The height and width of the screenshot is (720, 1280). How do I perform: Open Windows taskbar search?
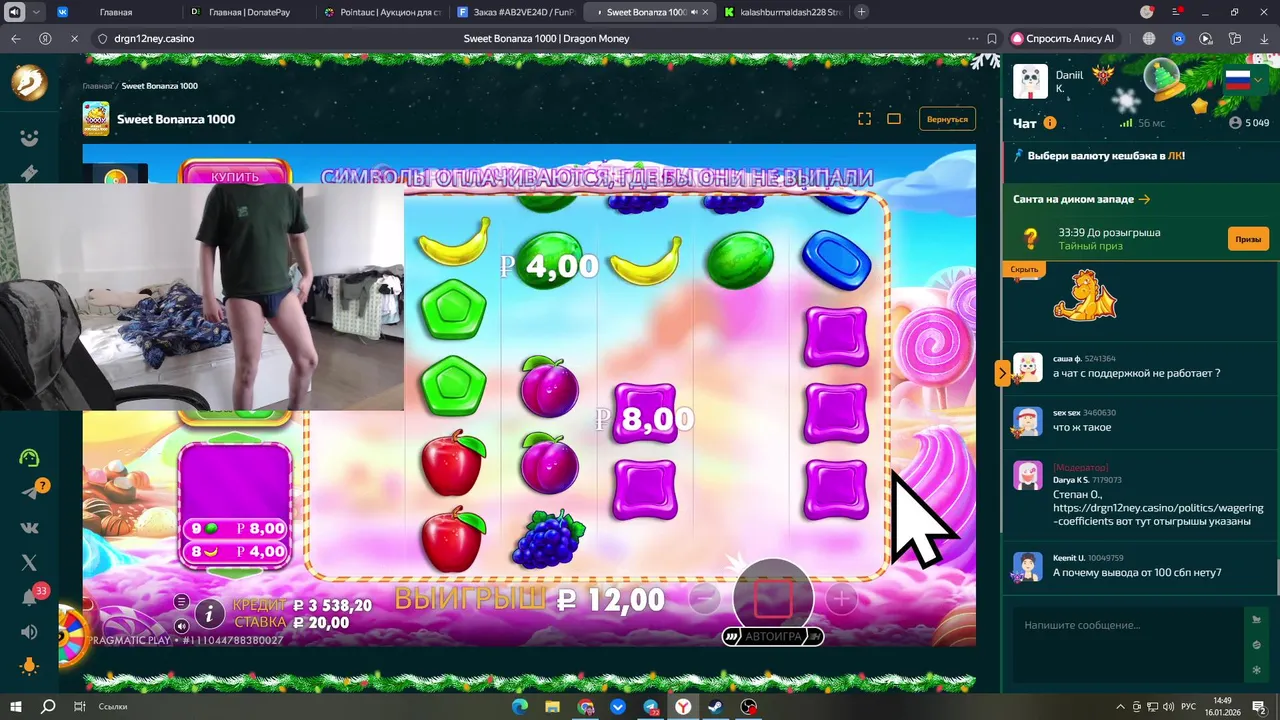point(48,706)
